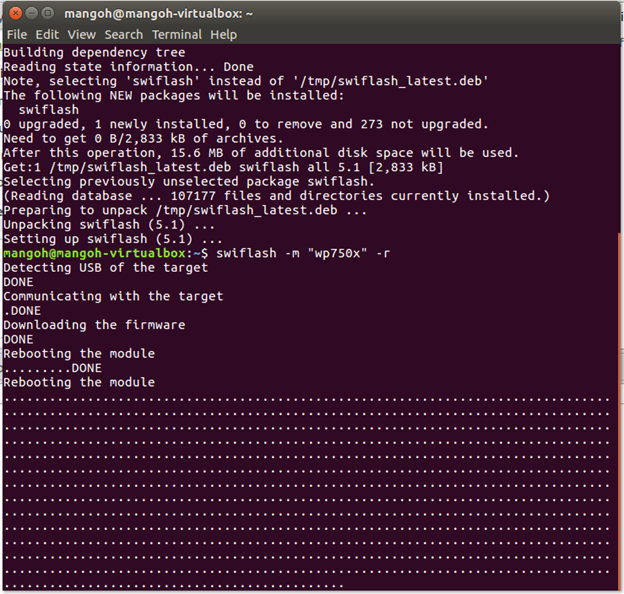This screenshot has height=594, width=624.
Task: Click the "Building dependency tree" line
Action: (x=94, y=52)
